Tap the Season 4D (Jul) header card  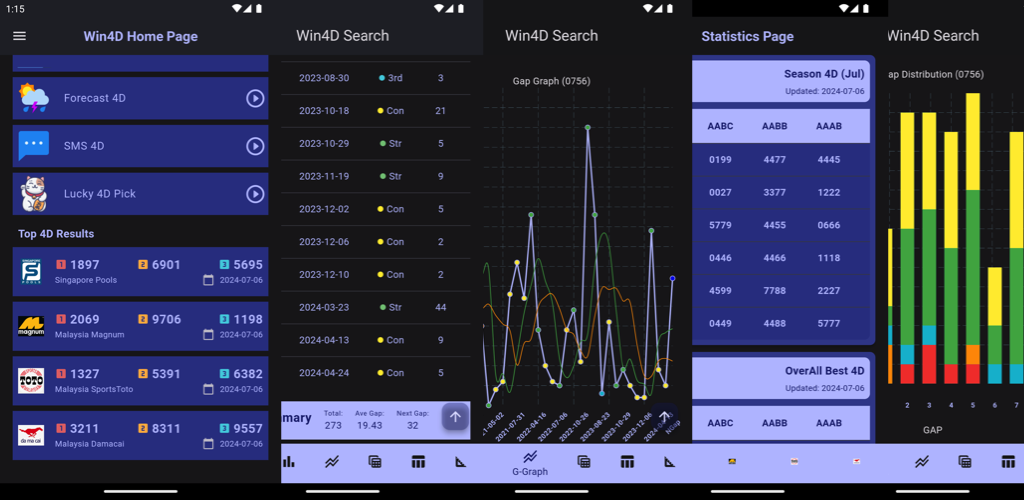[780, 82]
